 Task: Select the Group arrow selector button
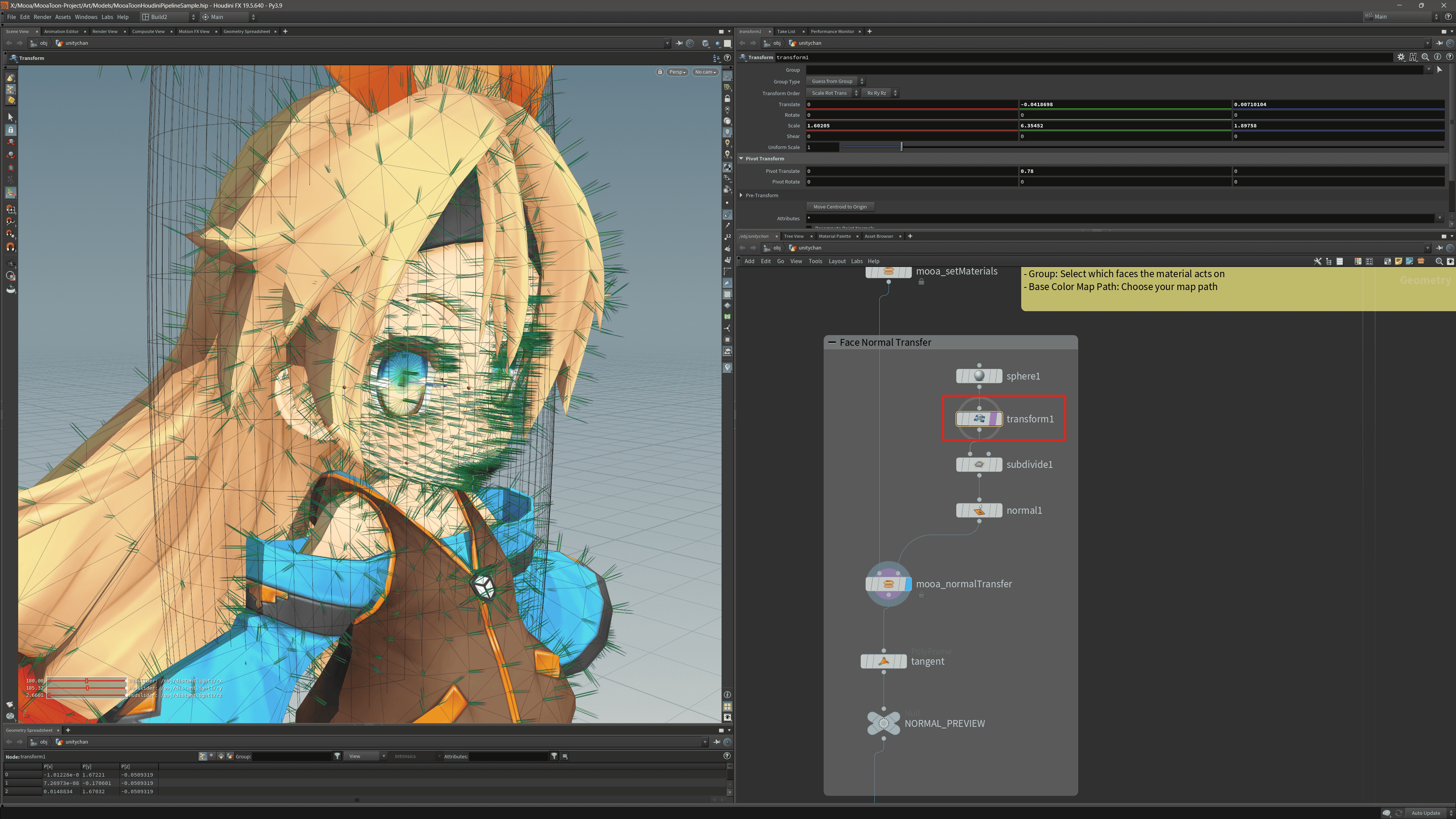point(1439,69)
